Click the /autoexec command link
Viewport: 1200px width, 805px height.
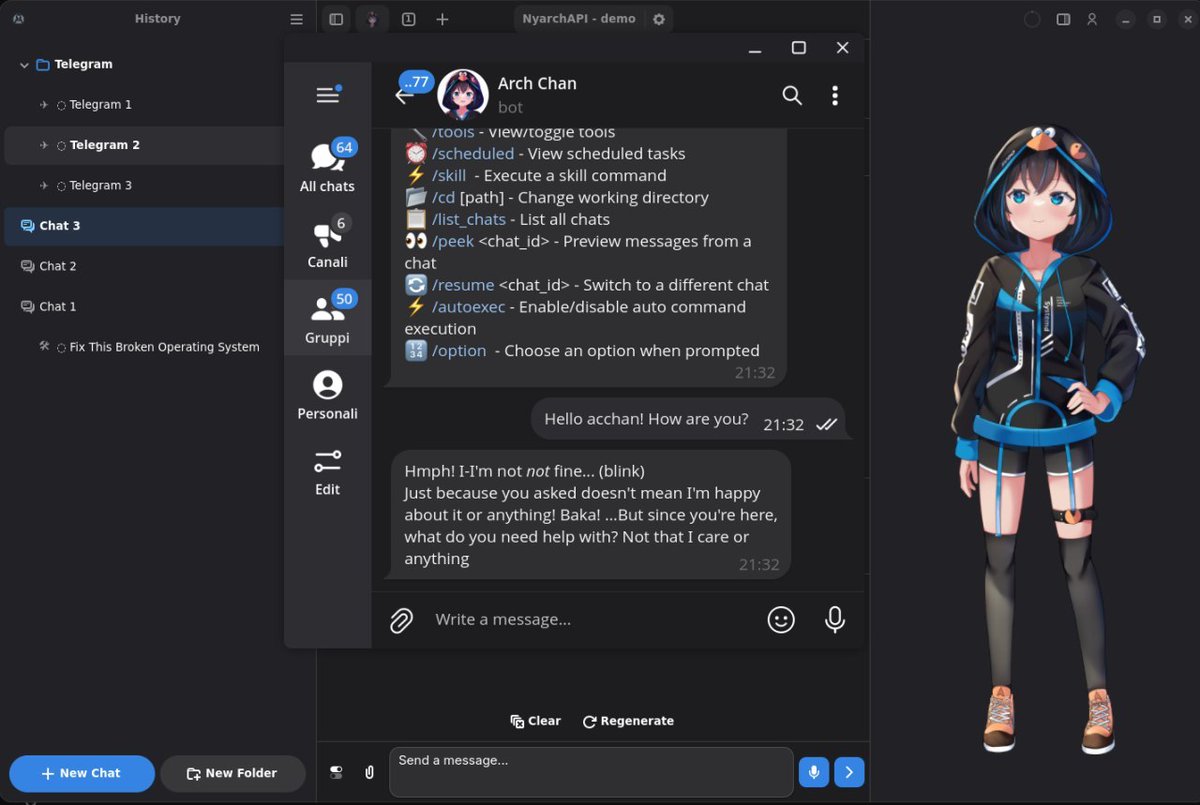469,307
